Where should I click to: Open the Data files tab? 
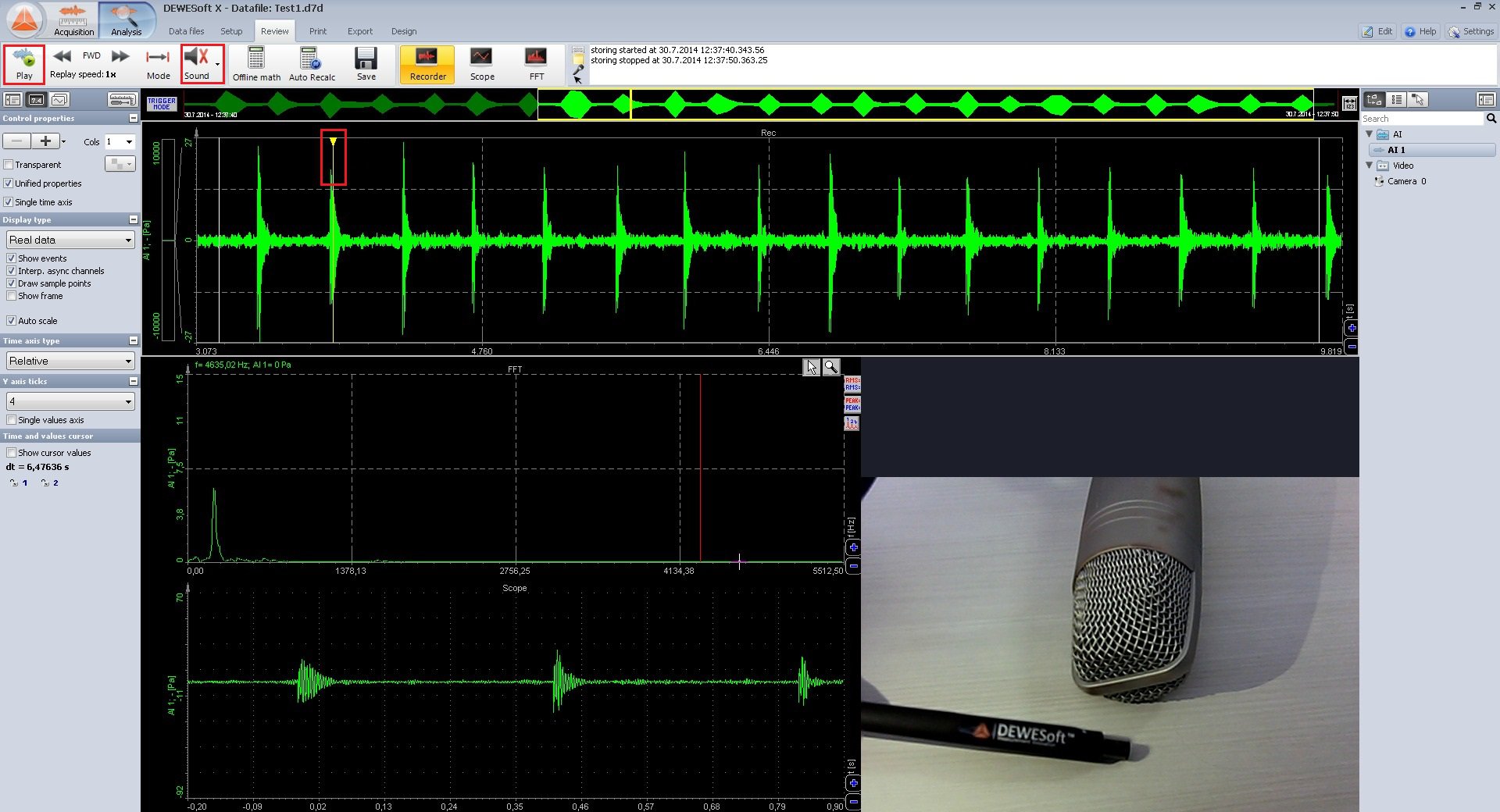tap(186, 31)
